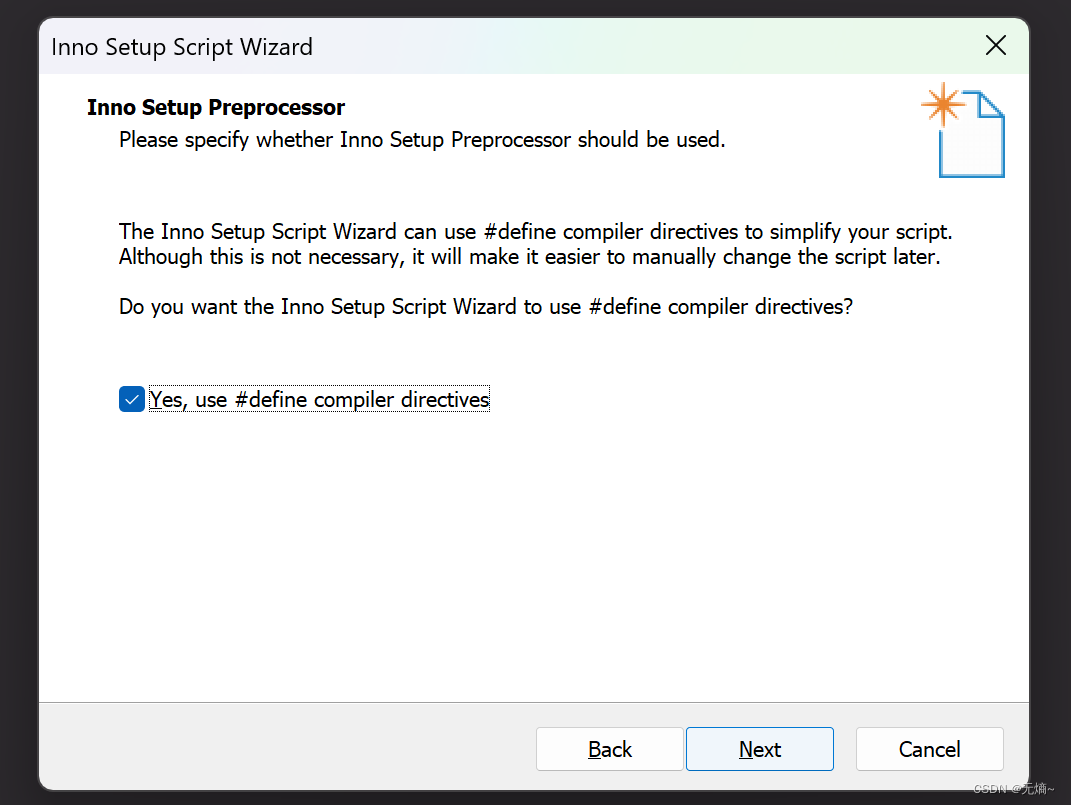
Task: Click the highlighted default Next button border
Action: (x=759, y=729)
